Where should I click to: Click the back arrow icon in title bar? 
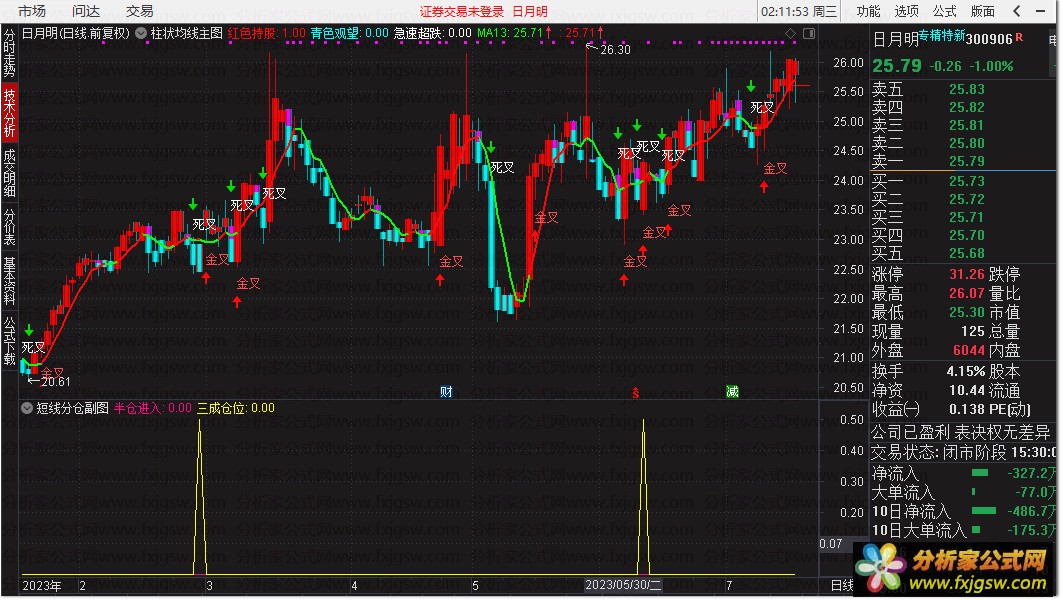(1016, 11)
